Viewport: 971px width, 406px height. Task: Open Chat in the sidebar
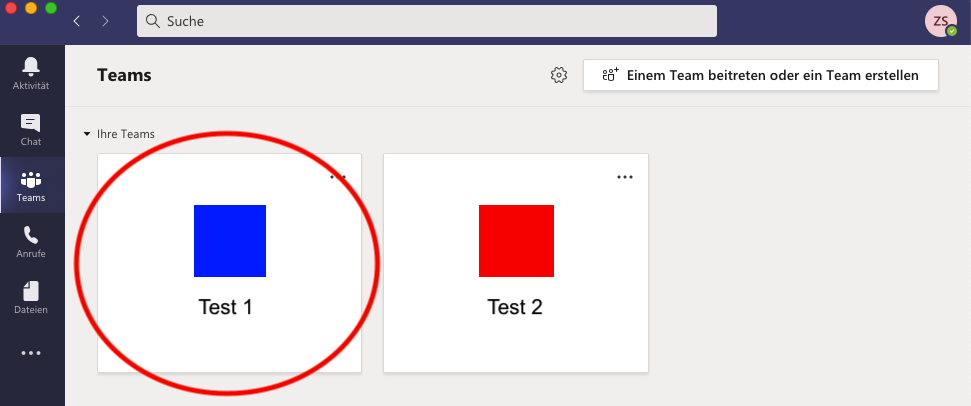click(x=31, y=130)
